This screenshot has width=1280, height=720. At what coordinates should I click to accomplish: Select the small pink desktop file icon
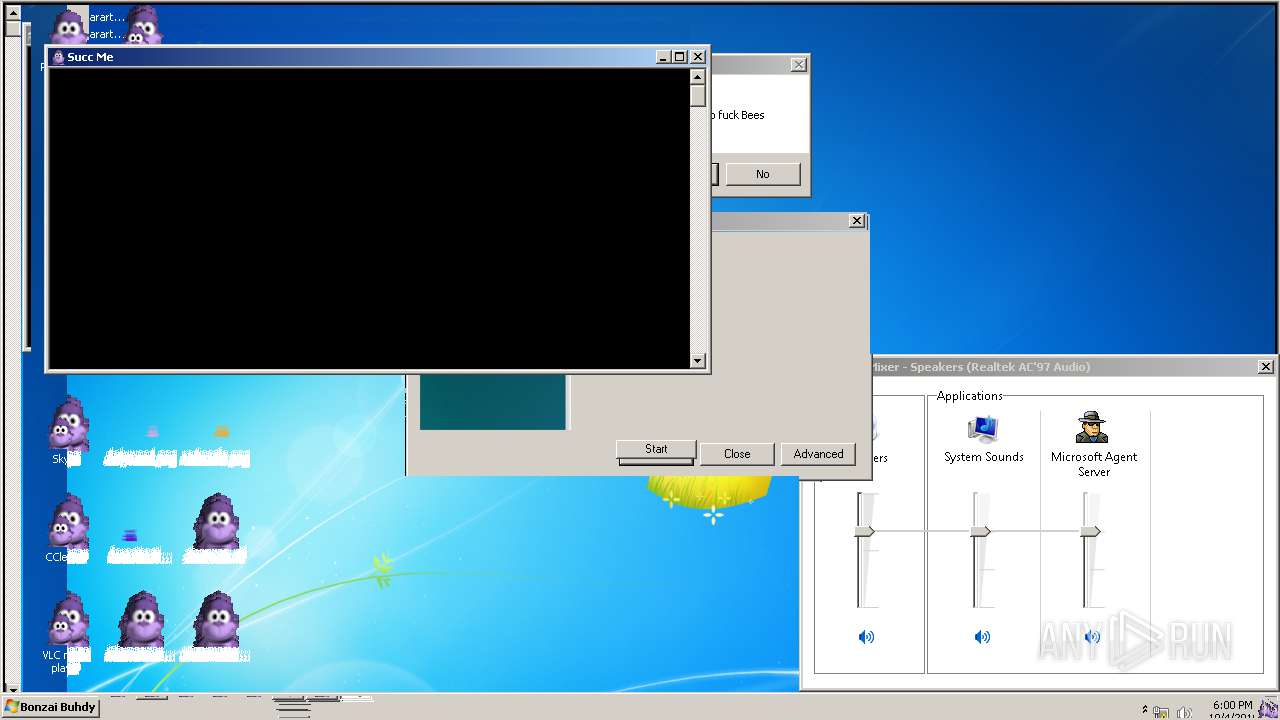(x=152, y=432)
